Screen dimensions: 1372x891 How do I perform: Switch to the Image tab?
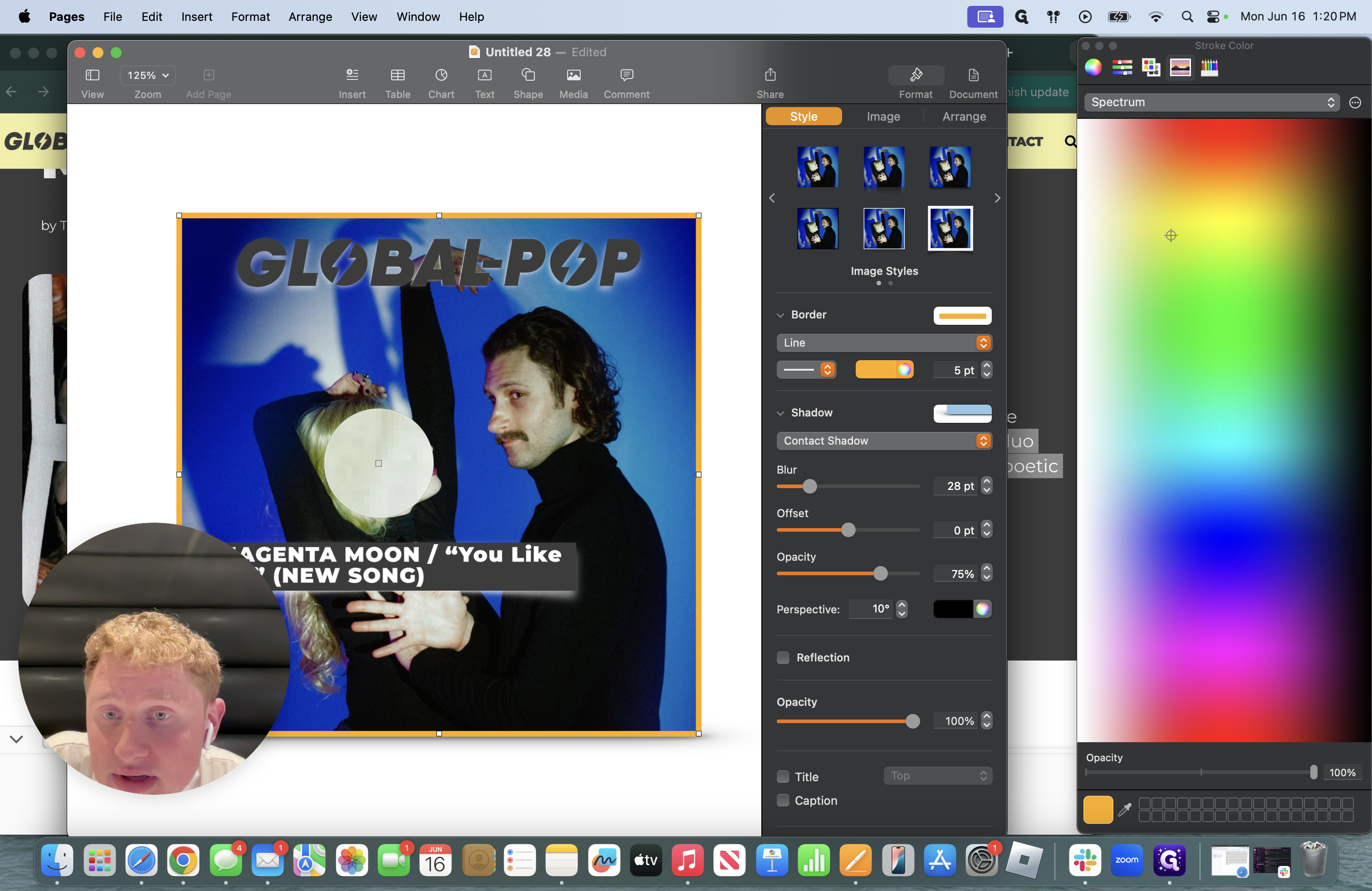[x=883, y=117]
